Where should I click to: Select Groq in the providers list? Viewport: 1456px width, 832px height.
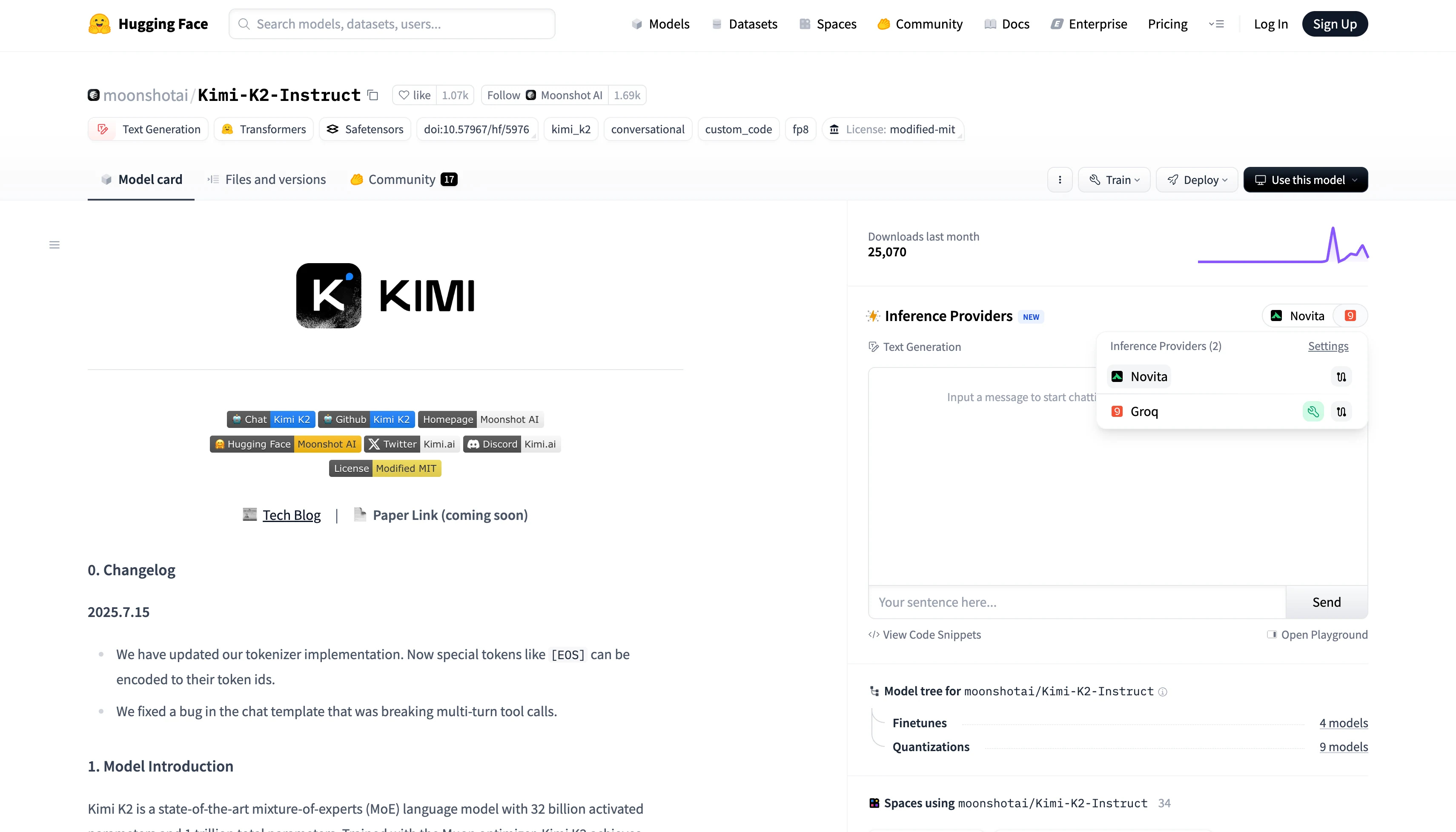click(1135, 411)
